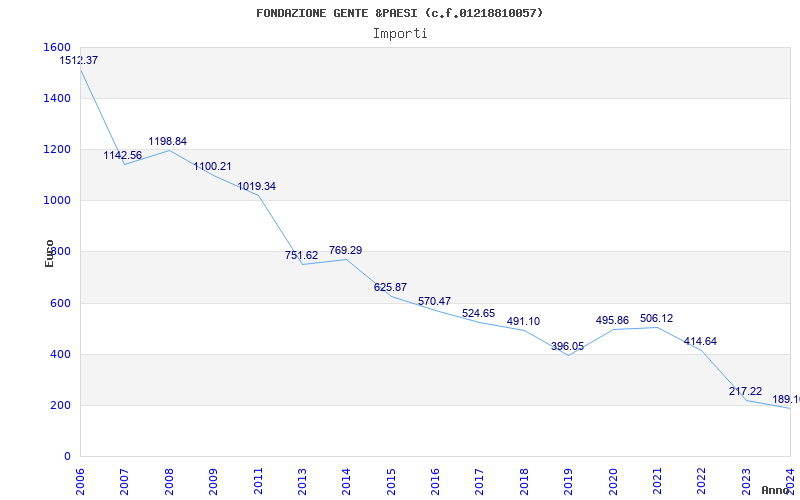This screenshot has height=500, width=800.
Task: Select the 400 value on the y-axis
Action: [61, 355]
